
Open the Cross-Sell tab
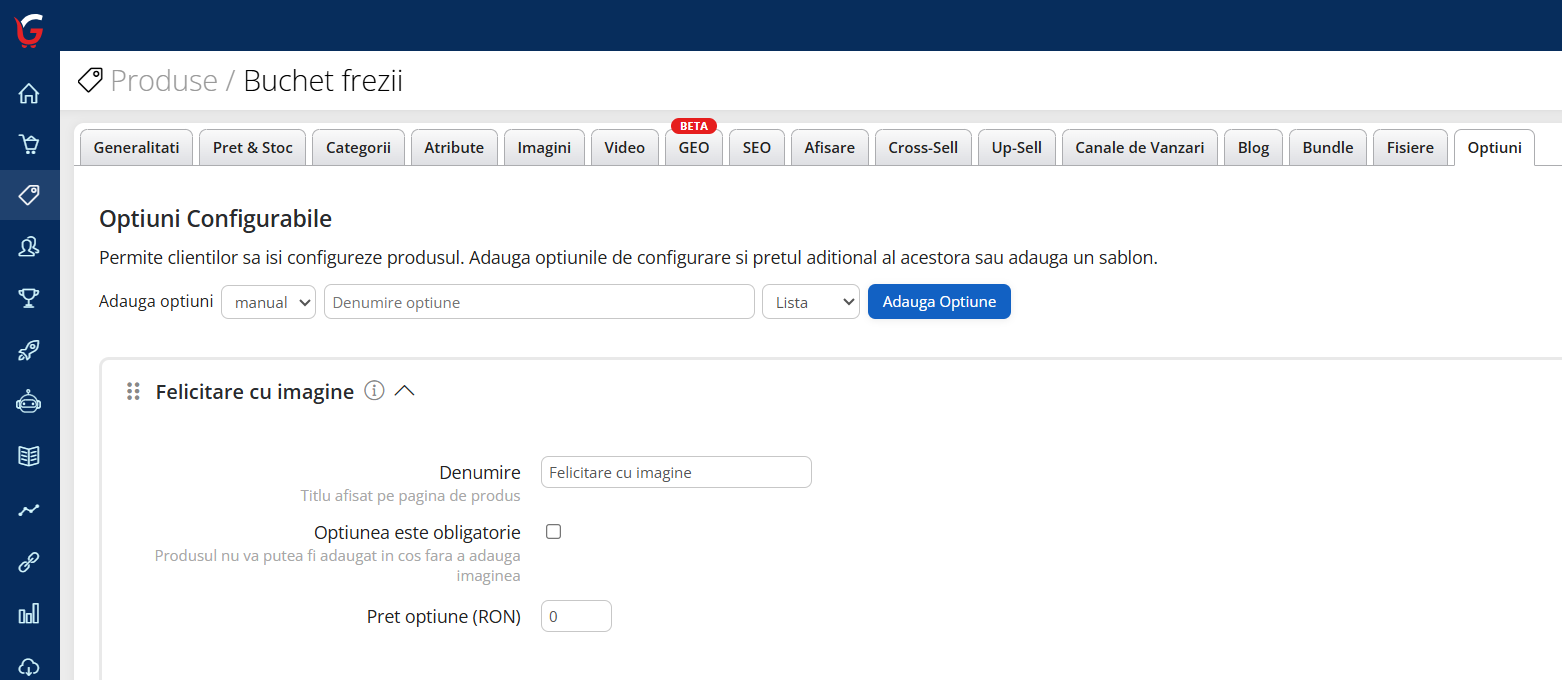[x=923, y=148]
